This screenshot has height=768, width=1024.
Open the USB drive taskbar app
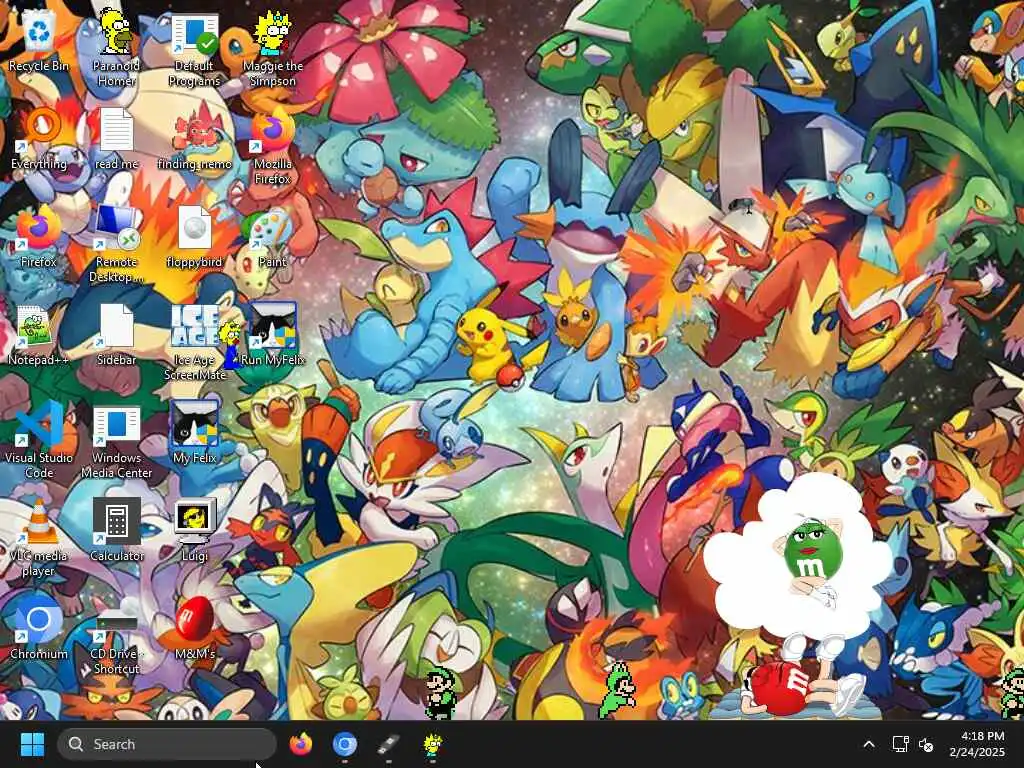pos(389,744)
